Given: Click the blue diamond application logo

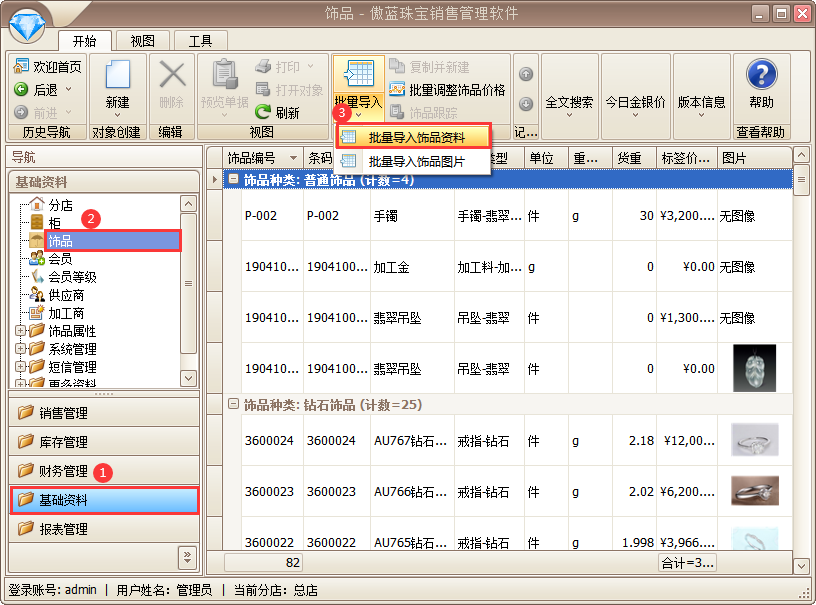Looking at the screenshot, I should [x=27, y=24].
